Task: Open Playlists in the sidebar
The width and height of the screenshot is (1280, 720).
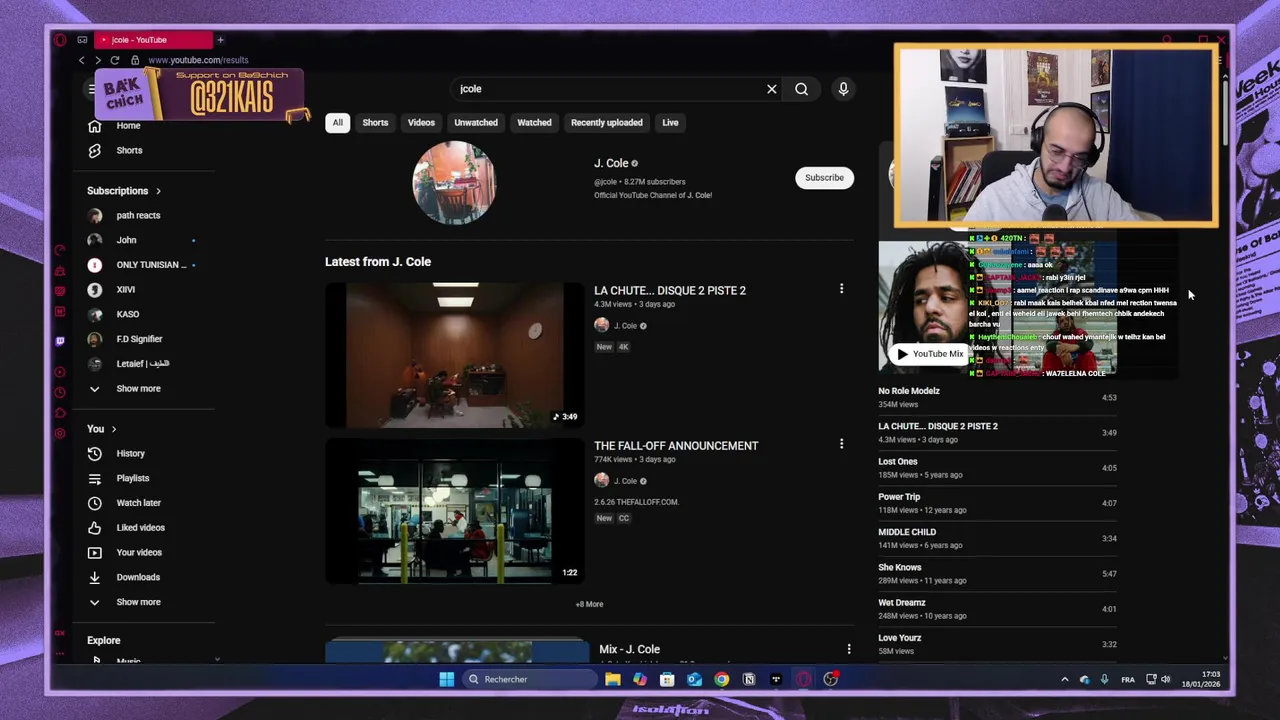Action: 132,478
